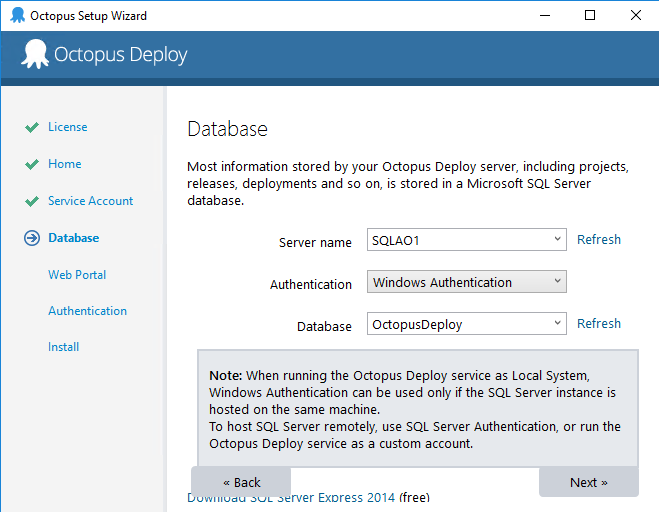This screenshot has width=659, height=512.
Task: Click the 'Server name' label
Action: (315, 242)
